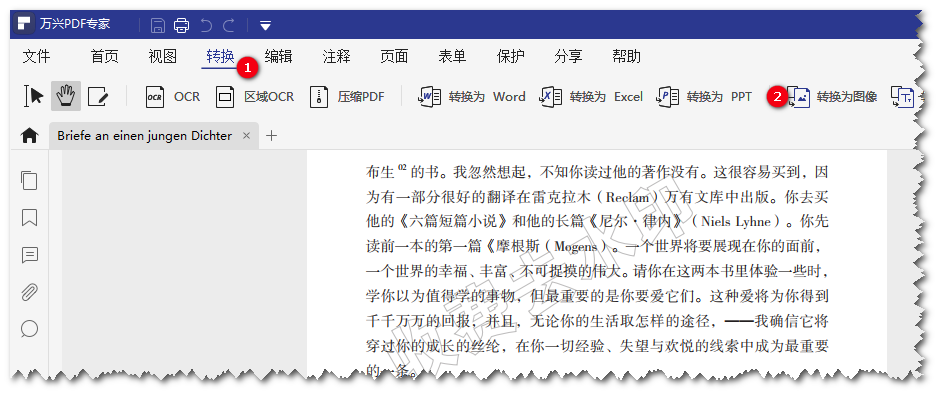942x397 pixels.
Task: Select the edit object tool
Action: 98,96
